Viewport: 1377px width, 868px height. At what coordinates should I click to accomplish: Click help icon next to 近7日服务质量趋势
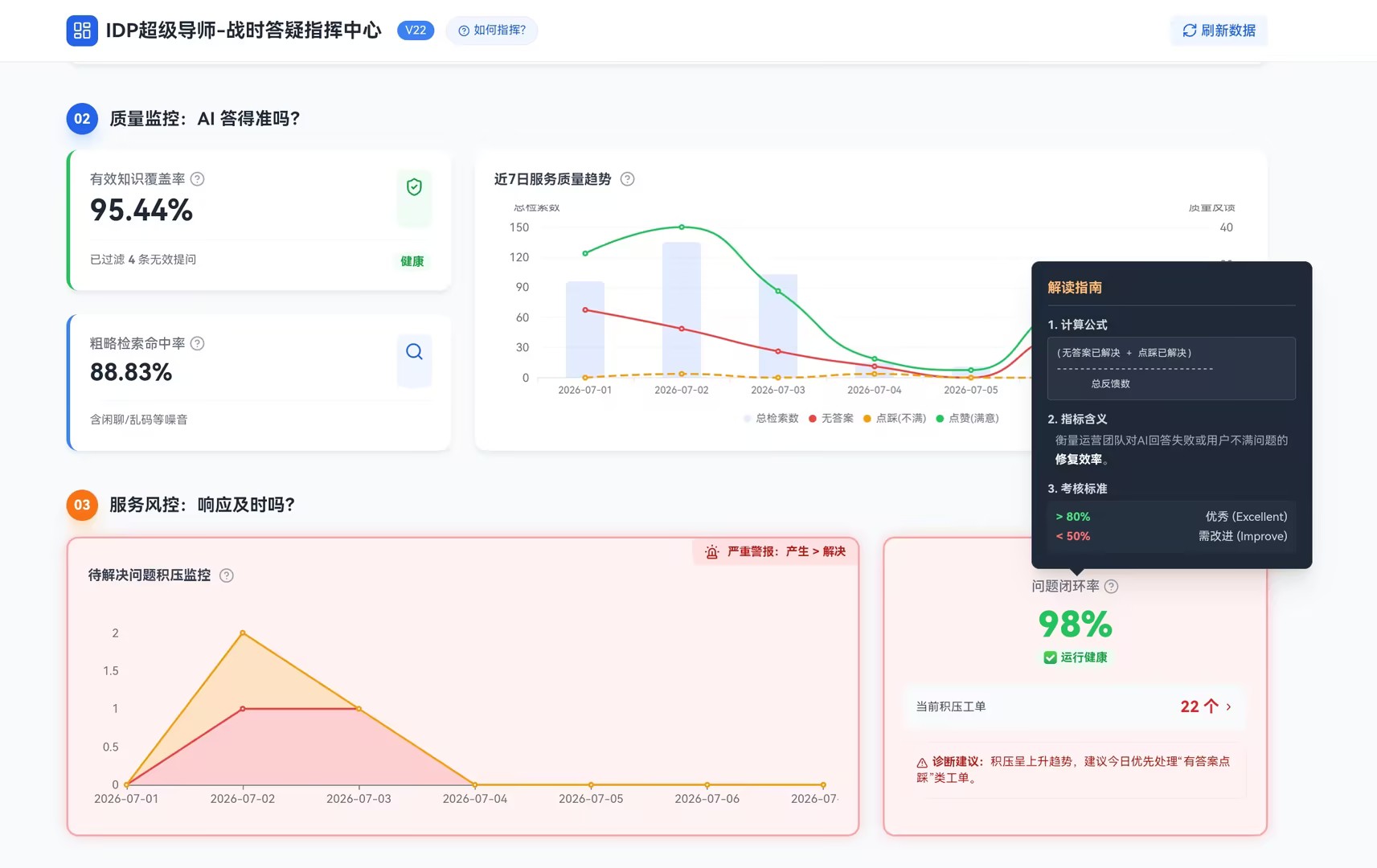click(x=628, y=179)
